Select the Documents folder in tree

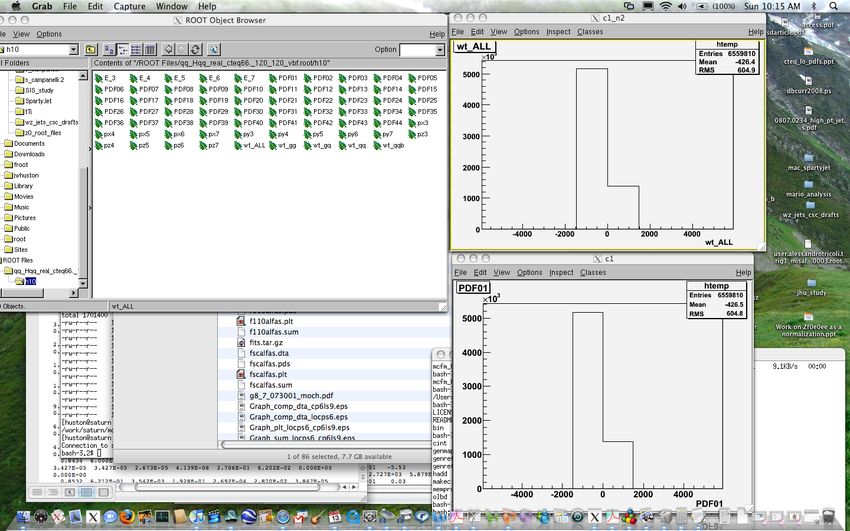pyautogui.click(x=24, y=144)
